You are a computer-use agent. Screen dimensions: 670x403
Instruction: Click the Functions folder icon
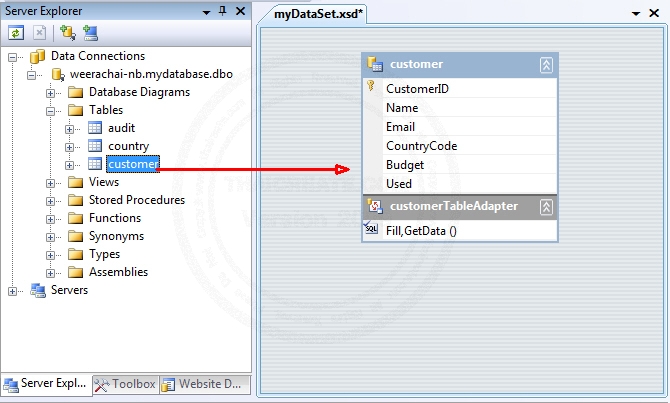76,218
